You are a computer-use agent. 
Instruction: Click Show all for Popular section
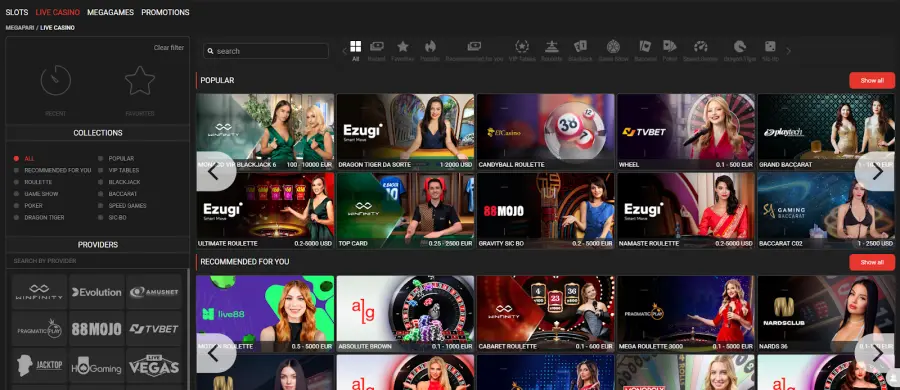coord(872,80)
